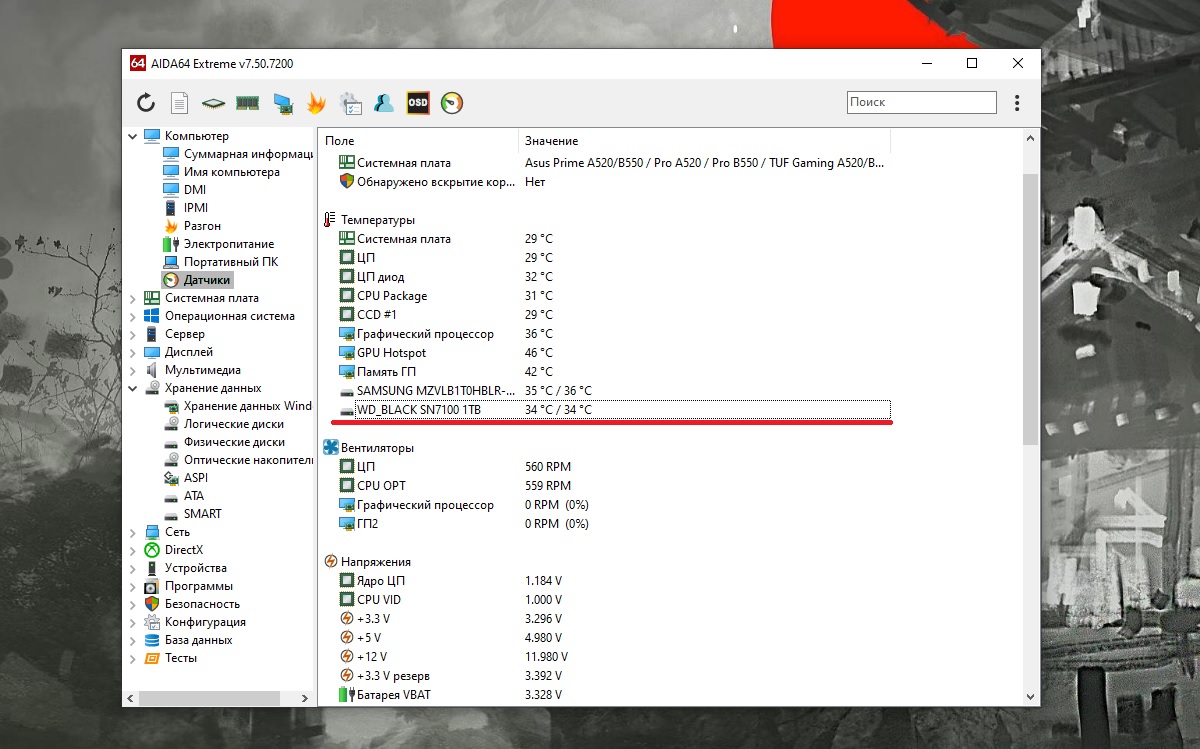Open the monitor diagnostics toolbar icon
This screenshot has width=1200, height=749.
click(282, 102)
